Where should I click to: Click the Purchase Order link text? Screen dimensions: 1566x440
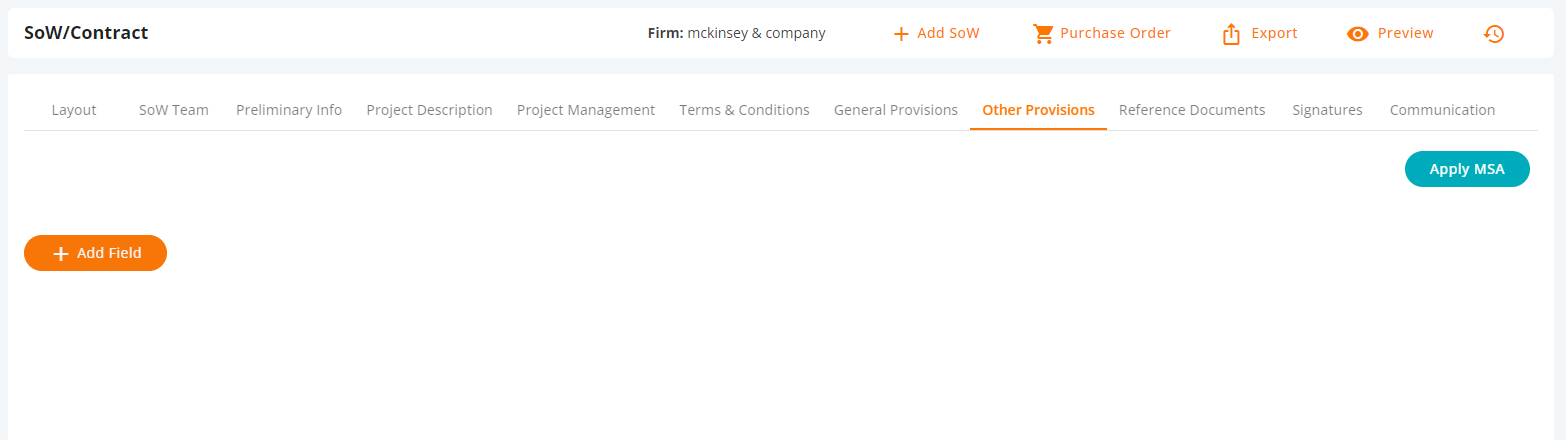click(x=1116, y=33)
